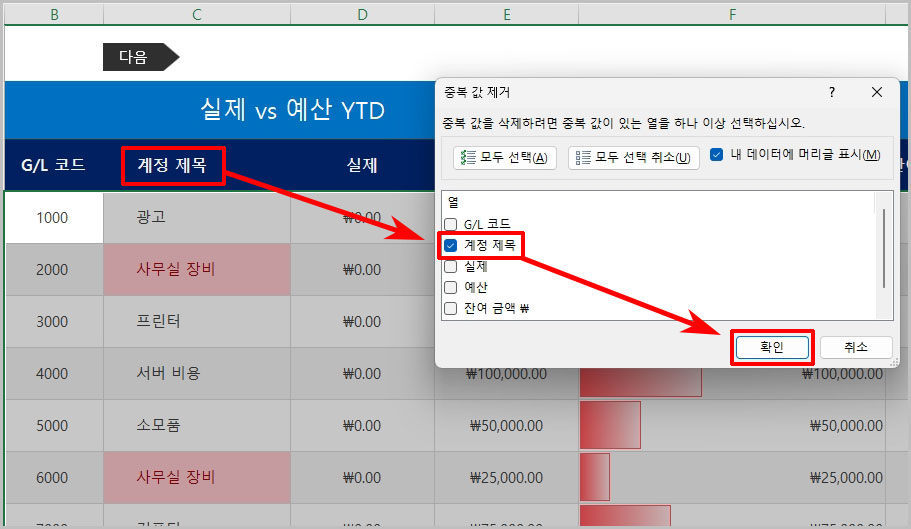This screenshot has width=911, height=529.
Task: Select column C header
Action: [197, 14]
